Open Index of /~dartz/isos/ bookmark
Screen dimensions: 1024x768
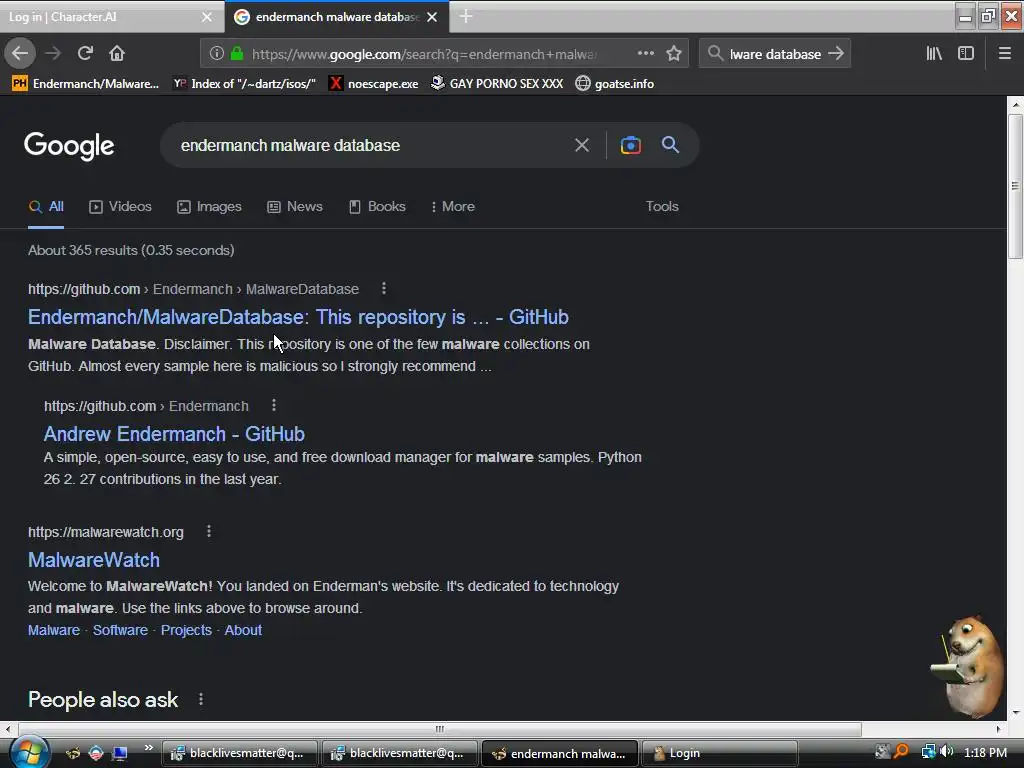244,84
